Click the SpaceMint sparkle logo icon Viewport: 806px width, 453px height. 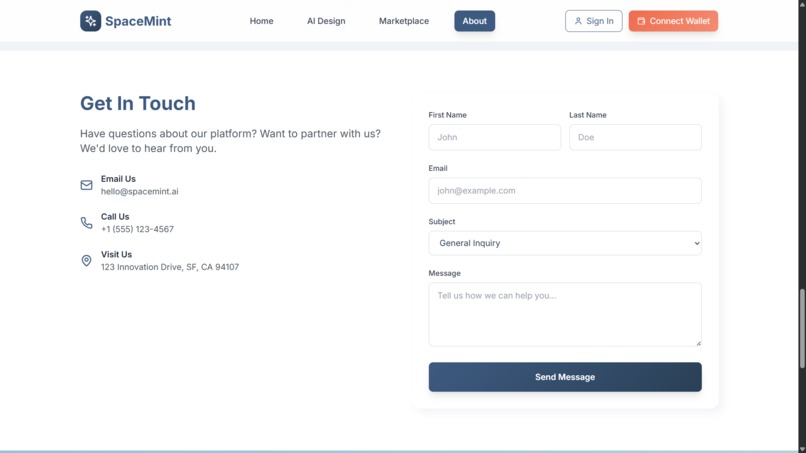tap(90, 21)
